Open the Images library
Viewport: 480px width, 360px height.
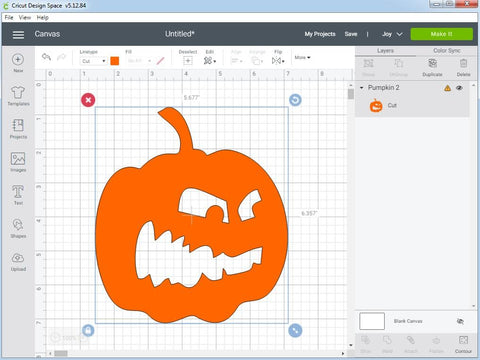18,162
